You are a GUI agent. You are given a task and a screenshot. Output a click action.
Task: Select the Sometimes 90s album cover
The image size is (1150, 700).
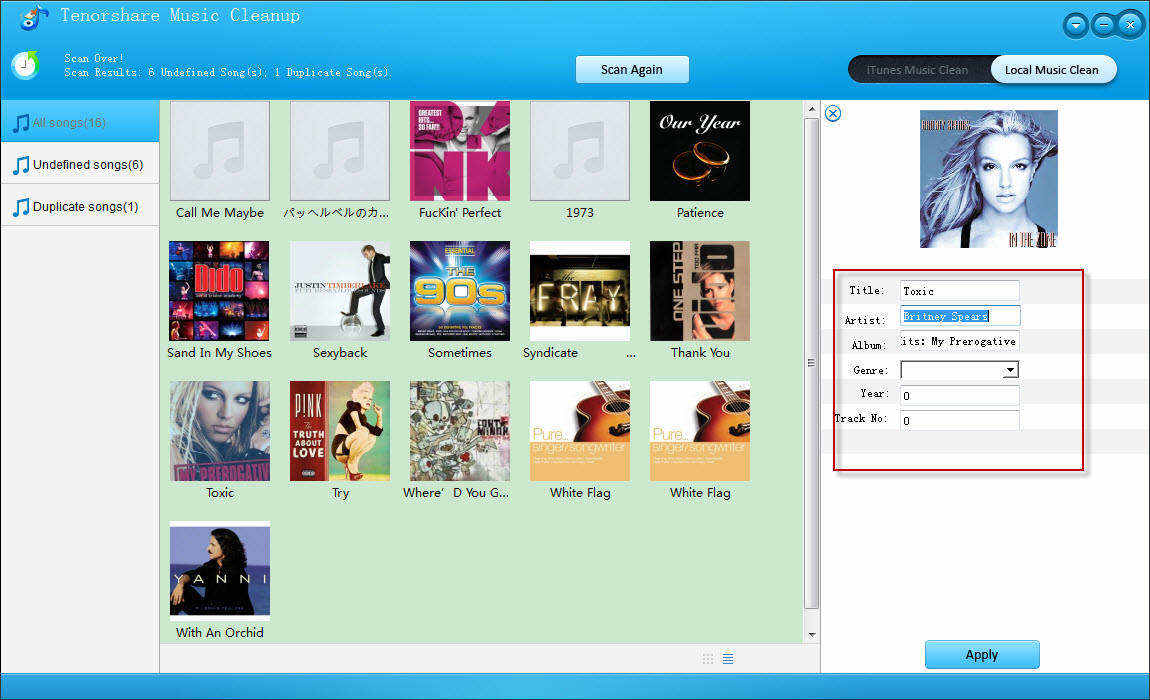coord(460,291)
